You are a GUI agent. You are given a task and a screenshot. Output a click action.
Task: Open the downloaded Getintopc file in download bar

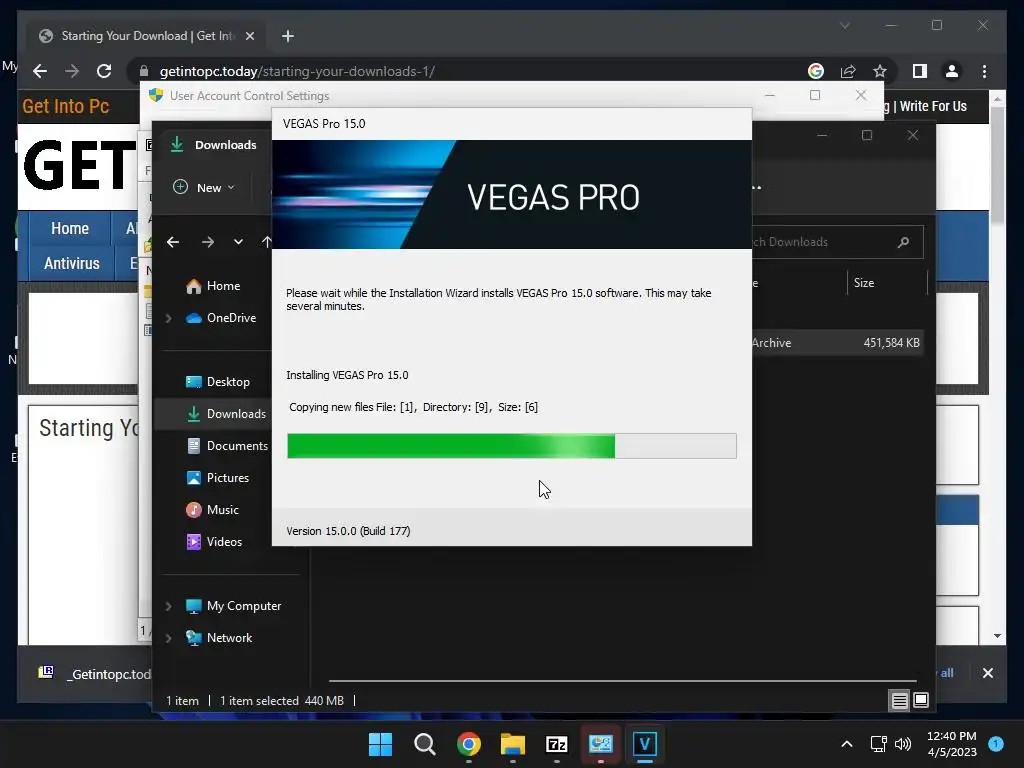[95, 674]
